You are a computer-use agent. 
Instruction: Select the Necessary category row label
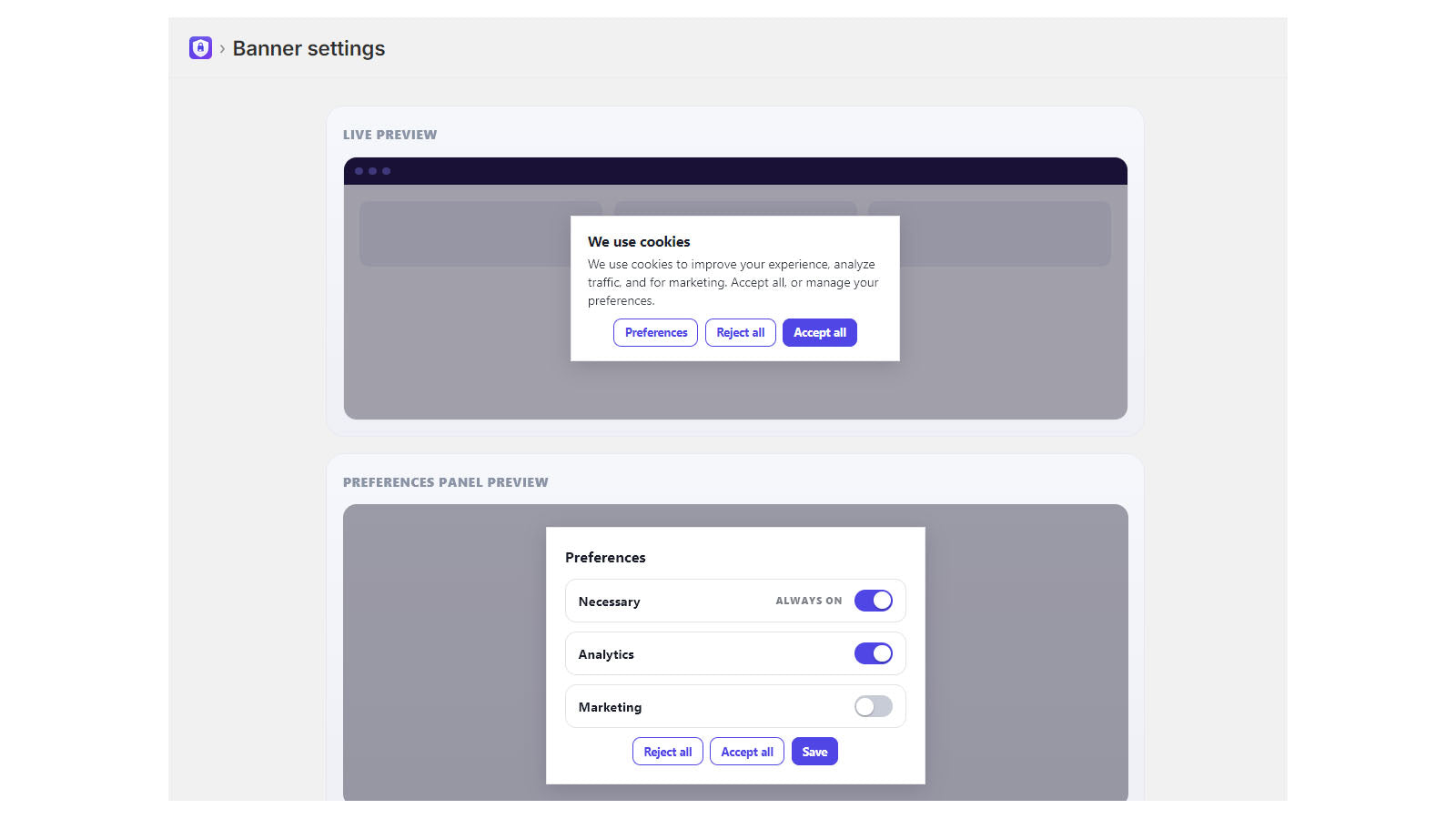pos(609,602)
